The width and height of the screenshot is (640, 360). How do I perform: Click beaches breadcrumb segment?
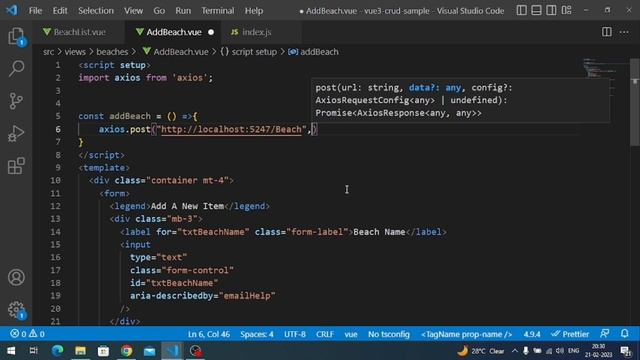[112, 52]
